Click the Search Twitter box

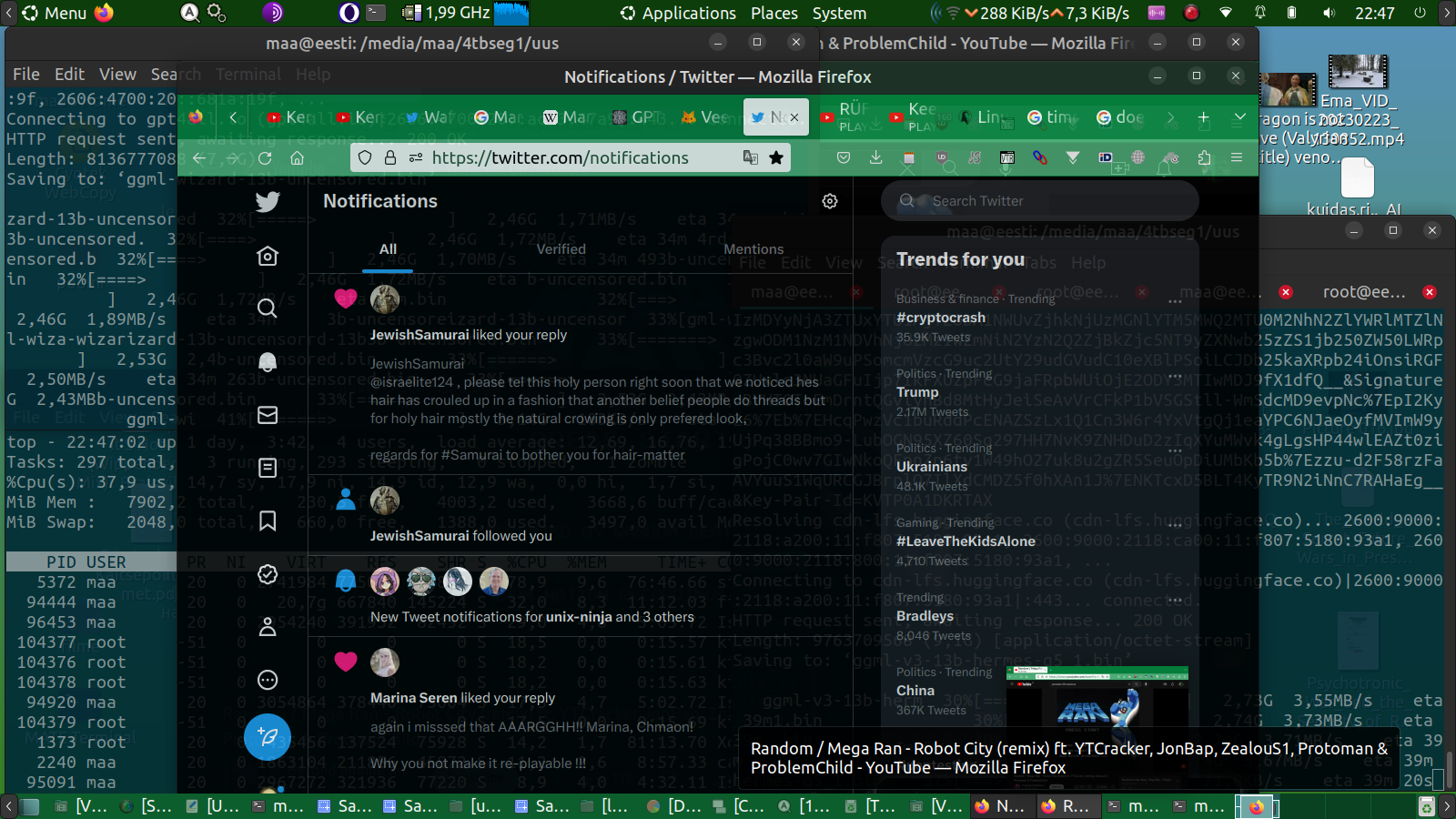point(1040,201)
